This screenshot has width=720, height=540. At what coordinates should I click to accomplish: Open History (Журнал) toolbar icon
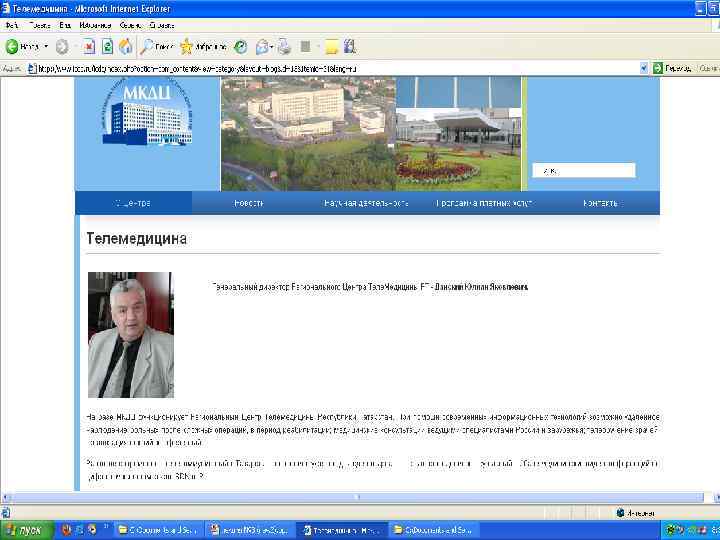(x=241, y=46)
